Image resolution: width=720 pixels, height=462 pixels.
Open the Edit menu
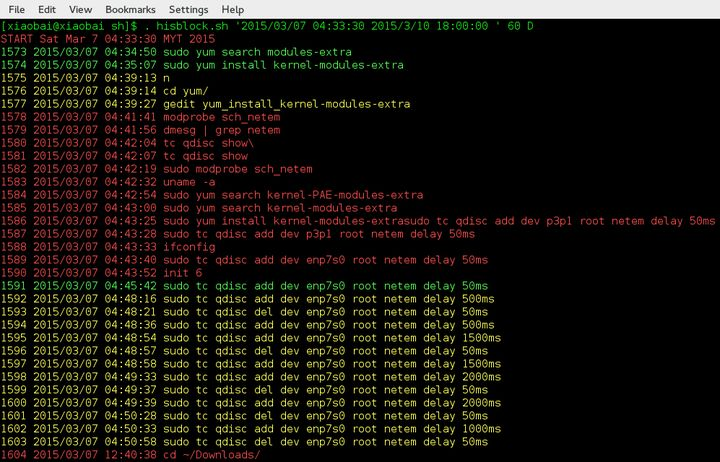(x=47, y=9)
